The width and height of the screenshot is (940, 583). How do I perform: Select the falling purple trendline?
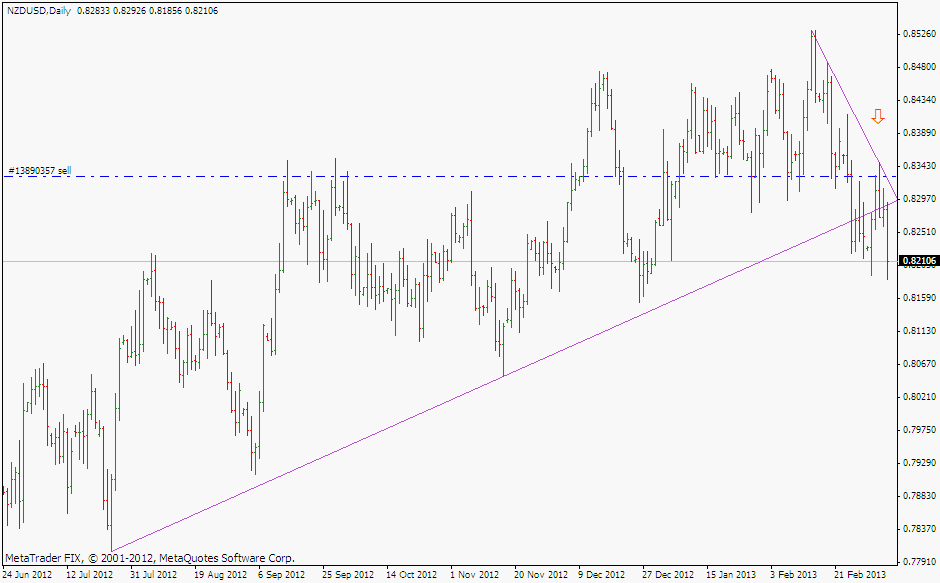pos(850,109)
